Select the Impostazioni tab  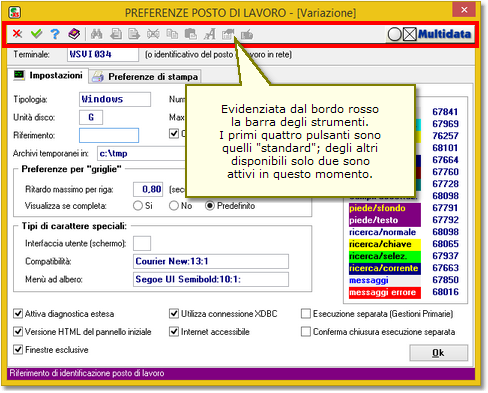(48, 75)
